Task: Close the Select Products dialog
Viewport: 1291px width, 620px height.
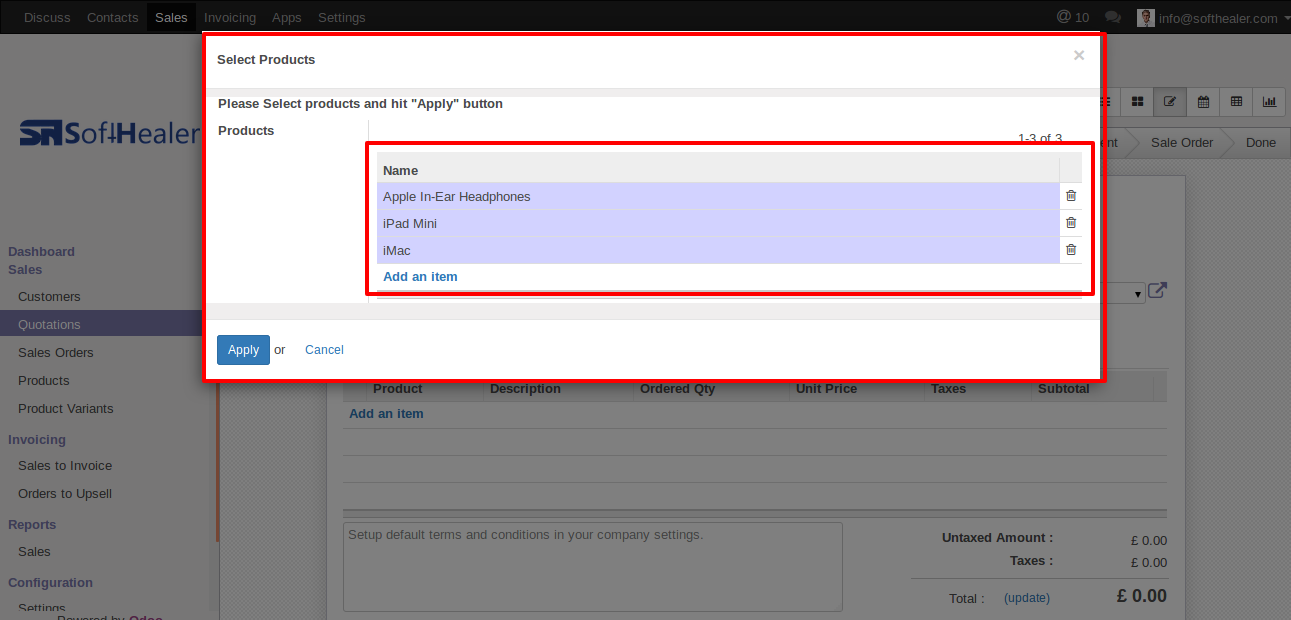Action: click(x=1079, y=56)
